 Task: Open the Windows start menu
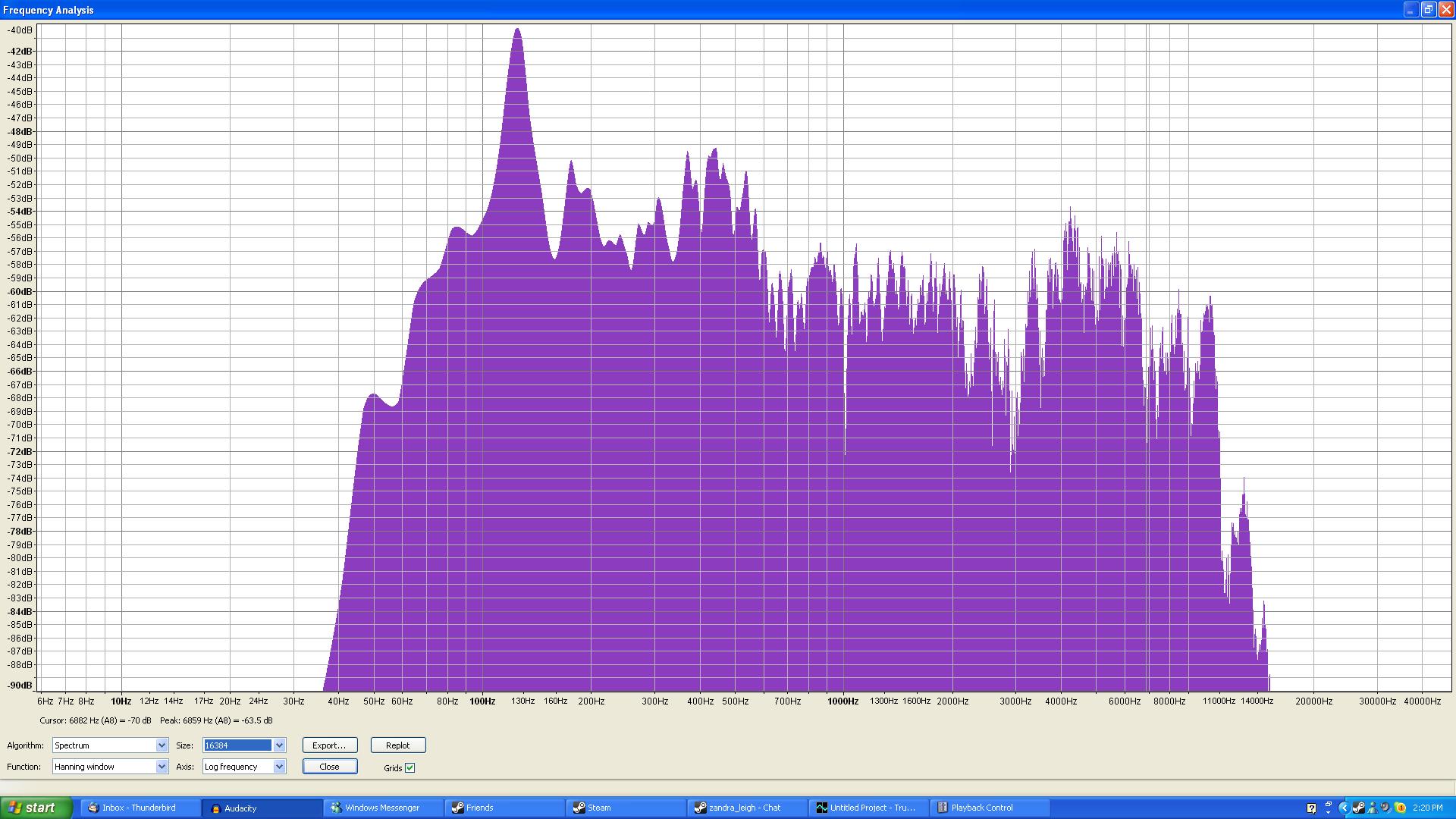coord(36,808)
